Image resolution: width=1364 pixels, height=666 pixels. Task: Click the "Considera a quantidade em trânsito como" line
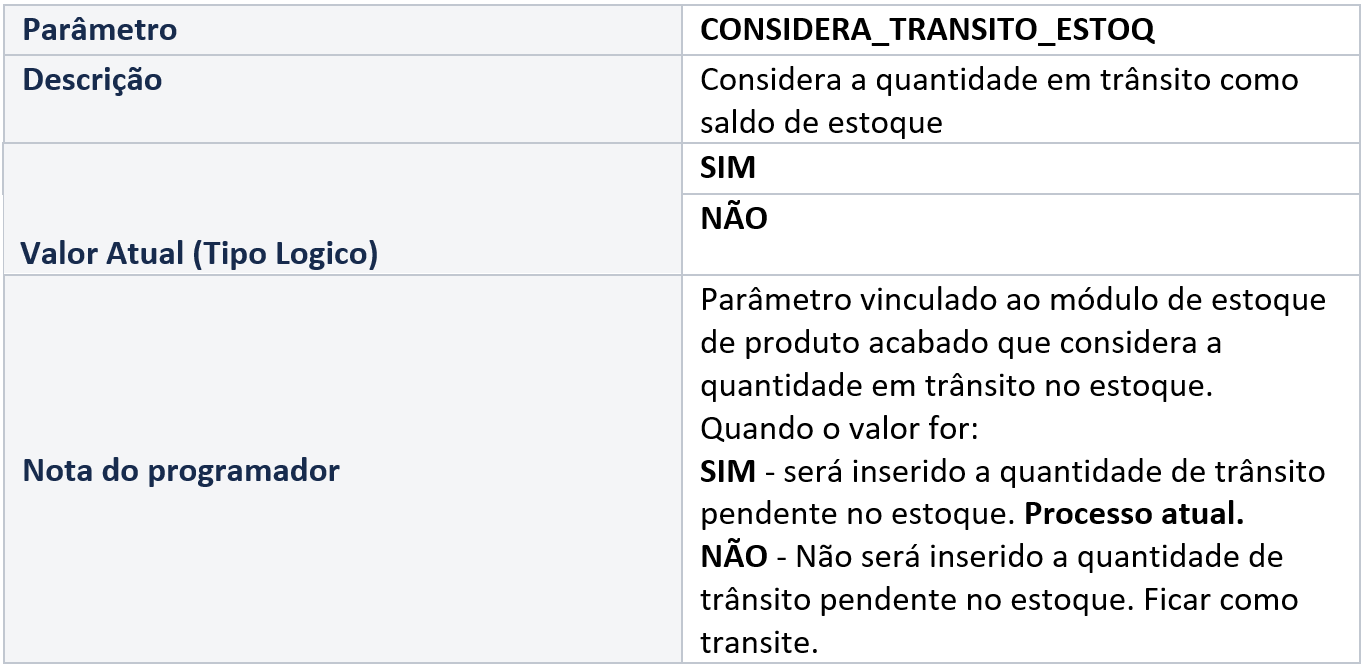tap(999, 80)
